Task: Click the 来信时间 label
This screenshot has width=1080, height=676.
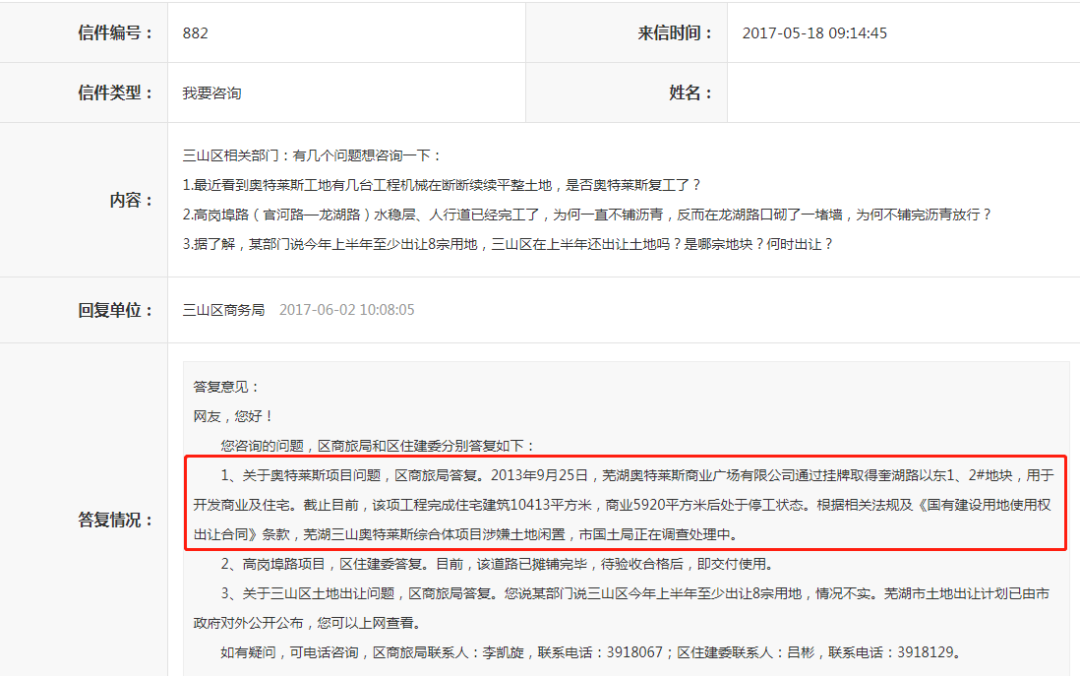Action: (x=675, y=33)
